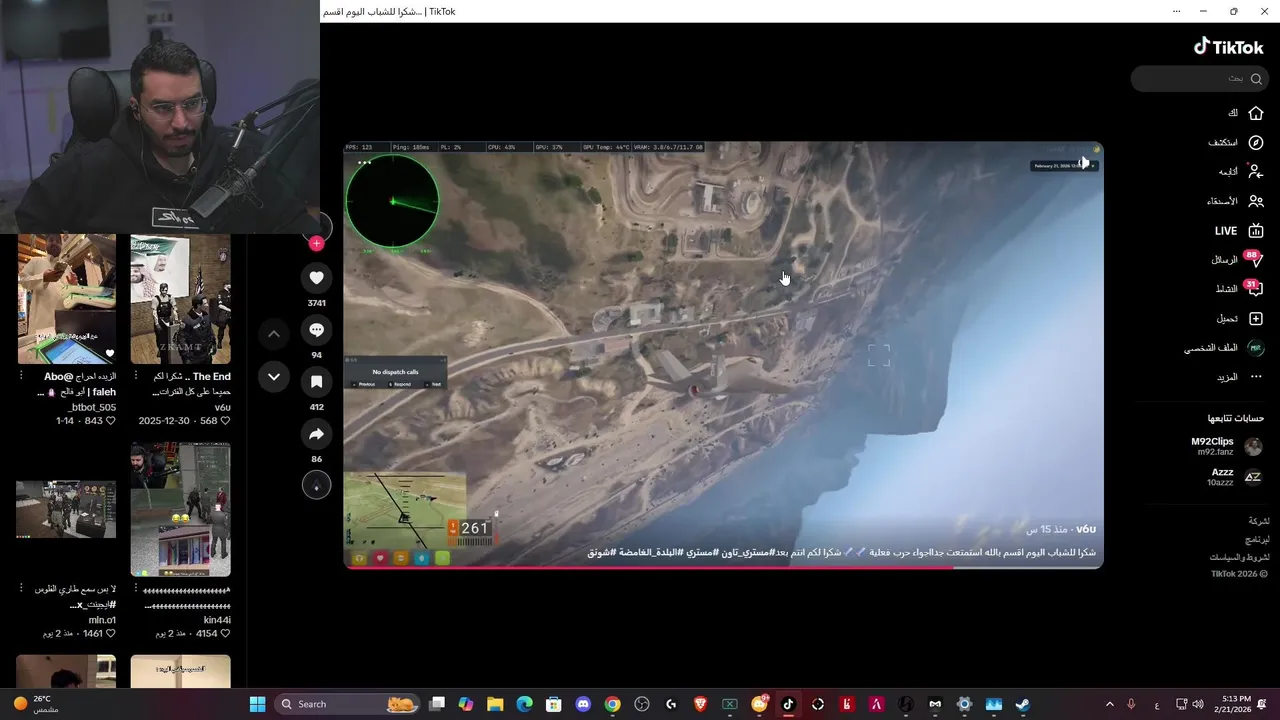Open the Friends icon in sidebar
This screenshot has height=720, width=1280.
(x=1256, y=201)
